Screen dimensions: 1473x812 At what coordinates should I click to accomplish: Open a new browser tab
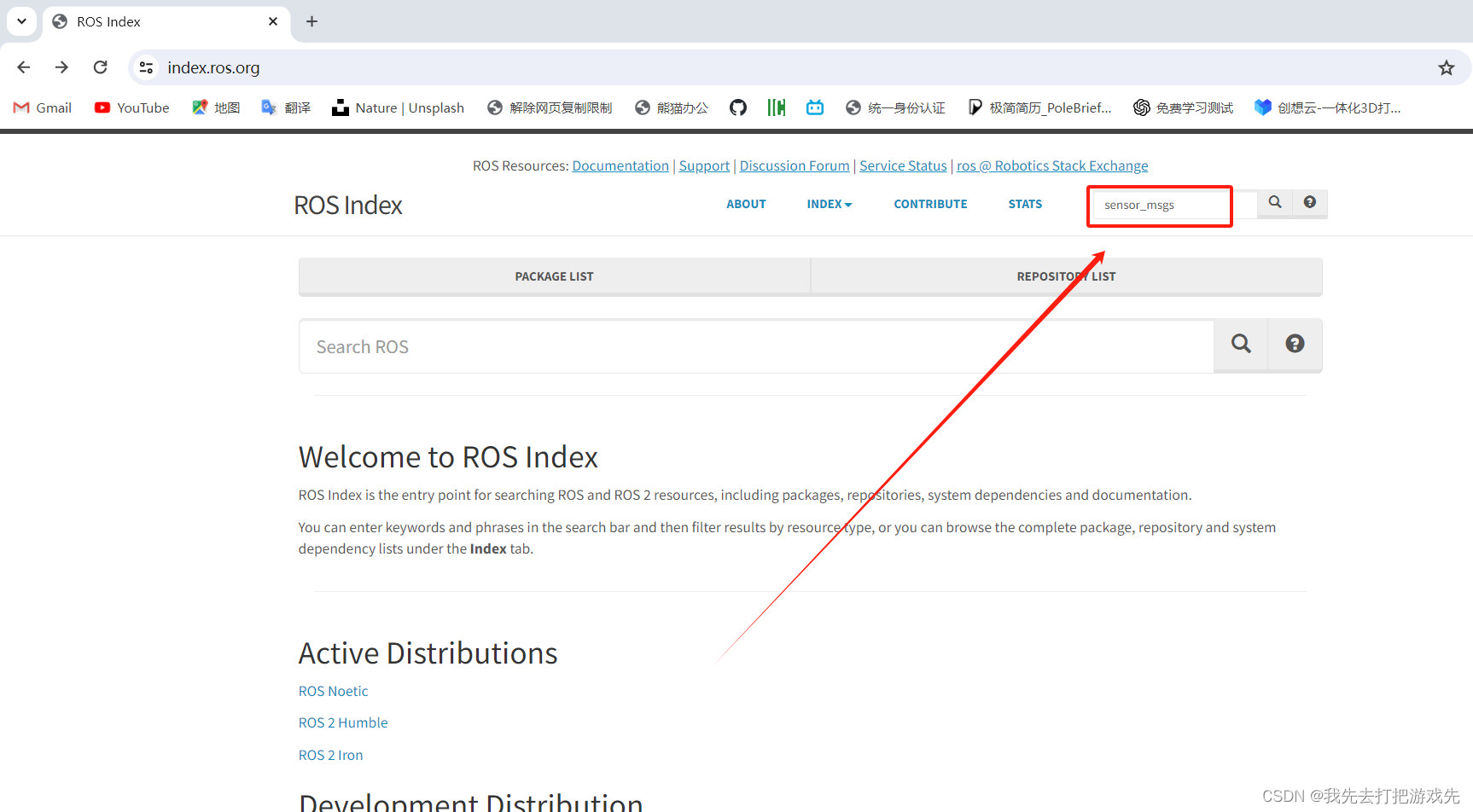pos(312,21)
